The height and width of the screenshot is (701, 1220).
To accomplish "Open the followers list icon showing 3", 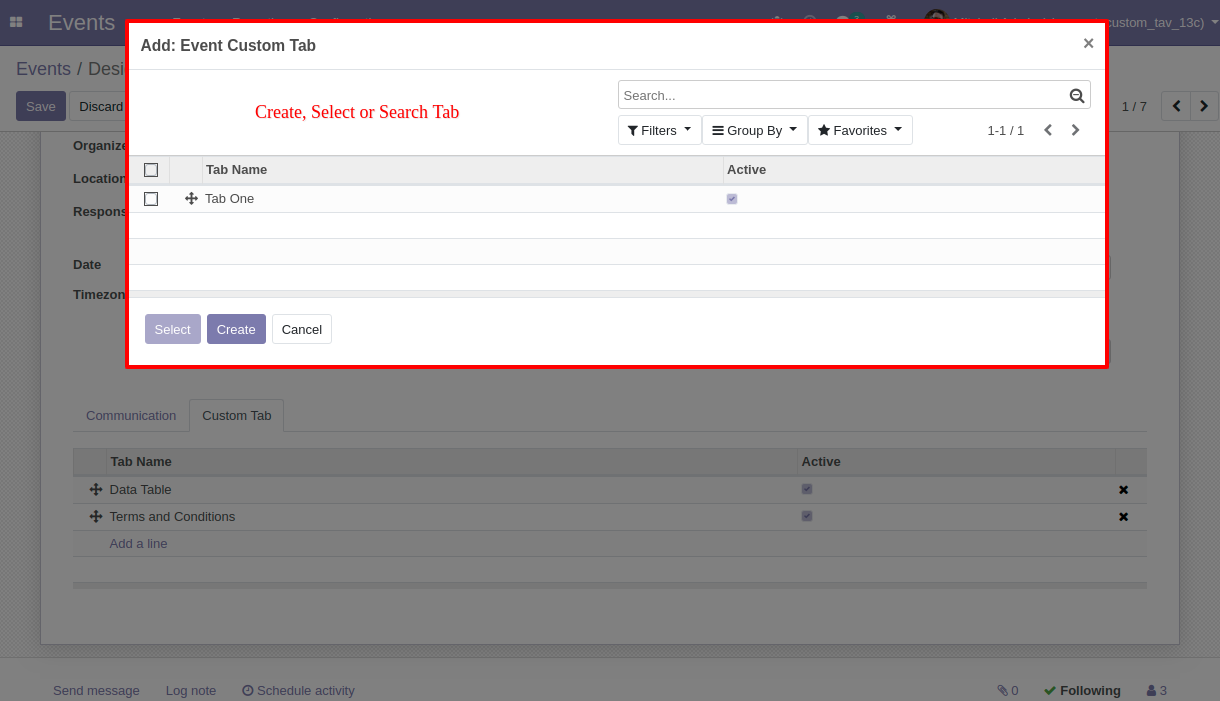I will point(1157,691).
